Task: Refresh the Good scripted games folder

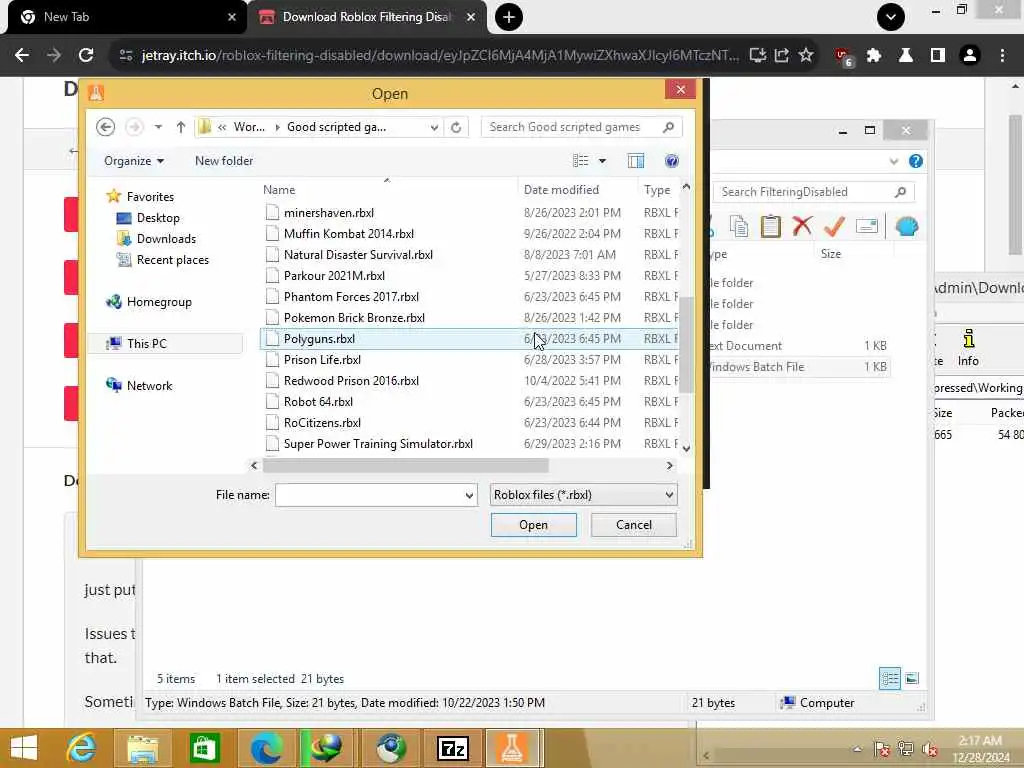Action: 456,127
